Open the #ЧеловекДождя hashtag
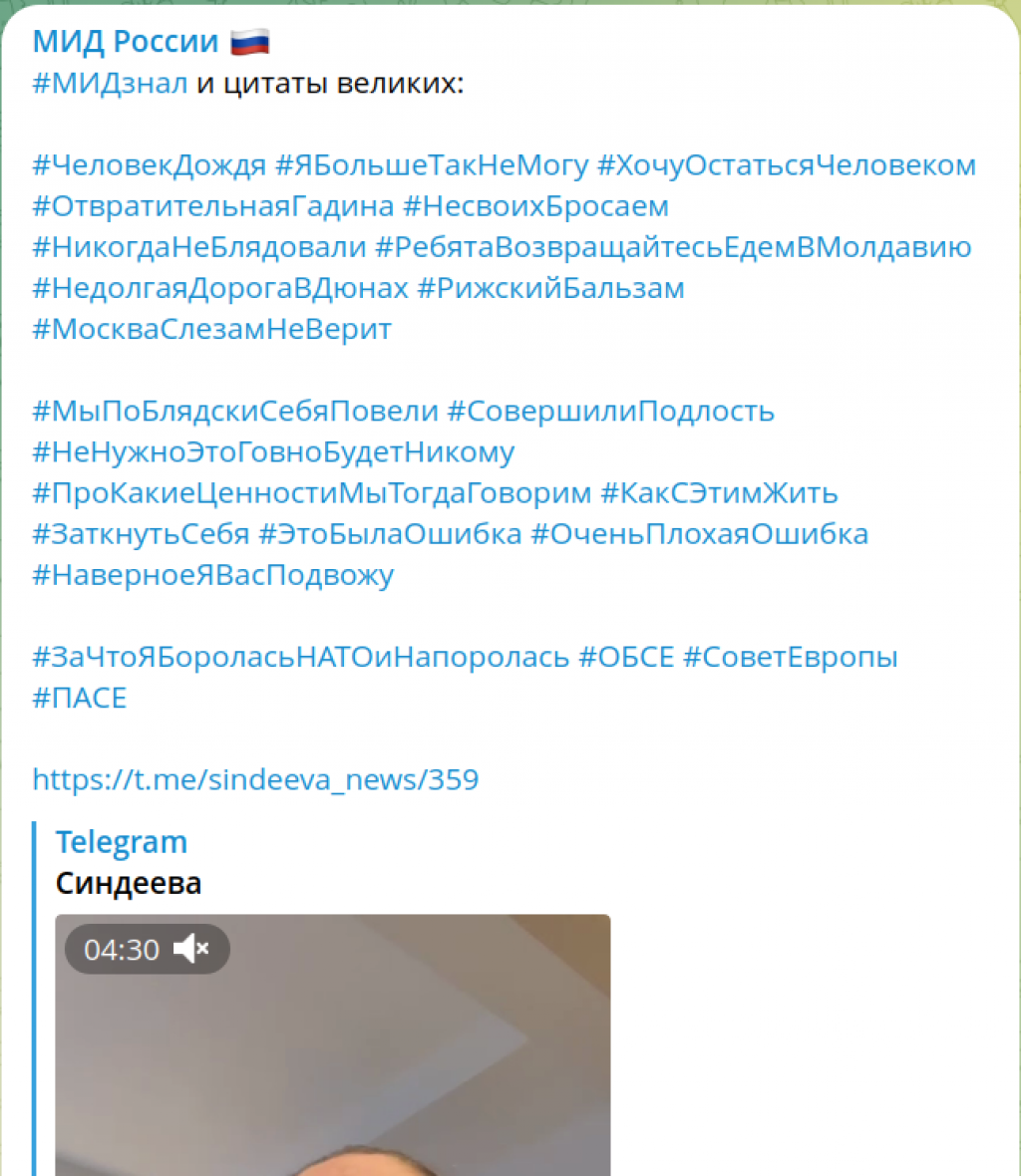 coord(150,165)
